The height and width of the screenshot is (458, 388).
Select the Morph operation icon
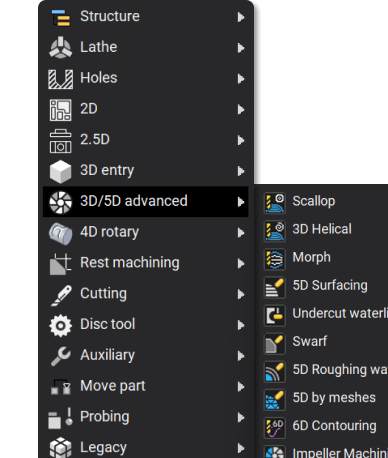pyautogui.click(x=275, y=259)
